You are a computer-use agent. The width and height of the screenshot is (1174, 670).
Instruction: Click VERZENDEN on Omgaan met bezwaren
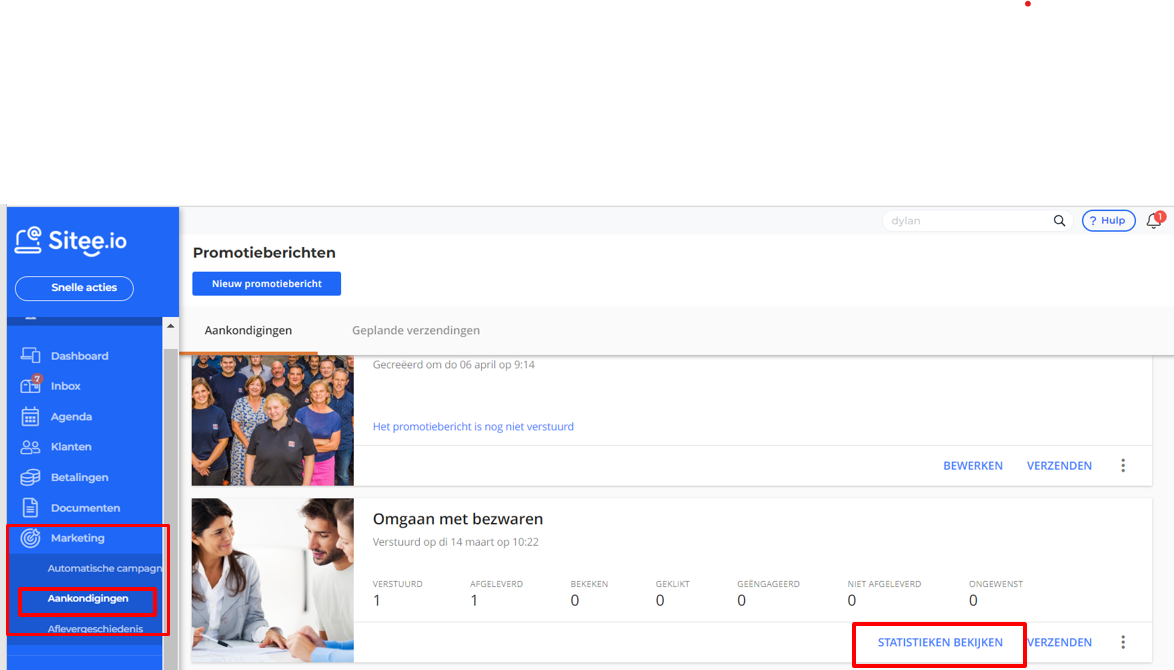(1059, 642)
